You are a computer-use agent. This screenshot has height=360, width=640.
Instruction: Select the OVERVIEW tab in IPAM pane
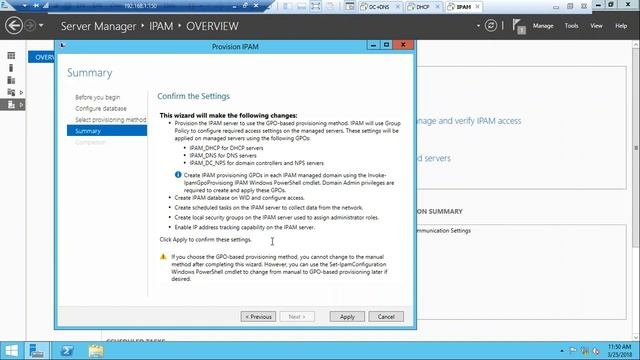(x=41, y=57)
